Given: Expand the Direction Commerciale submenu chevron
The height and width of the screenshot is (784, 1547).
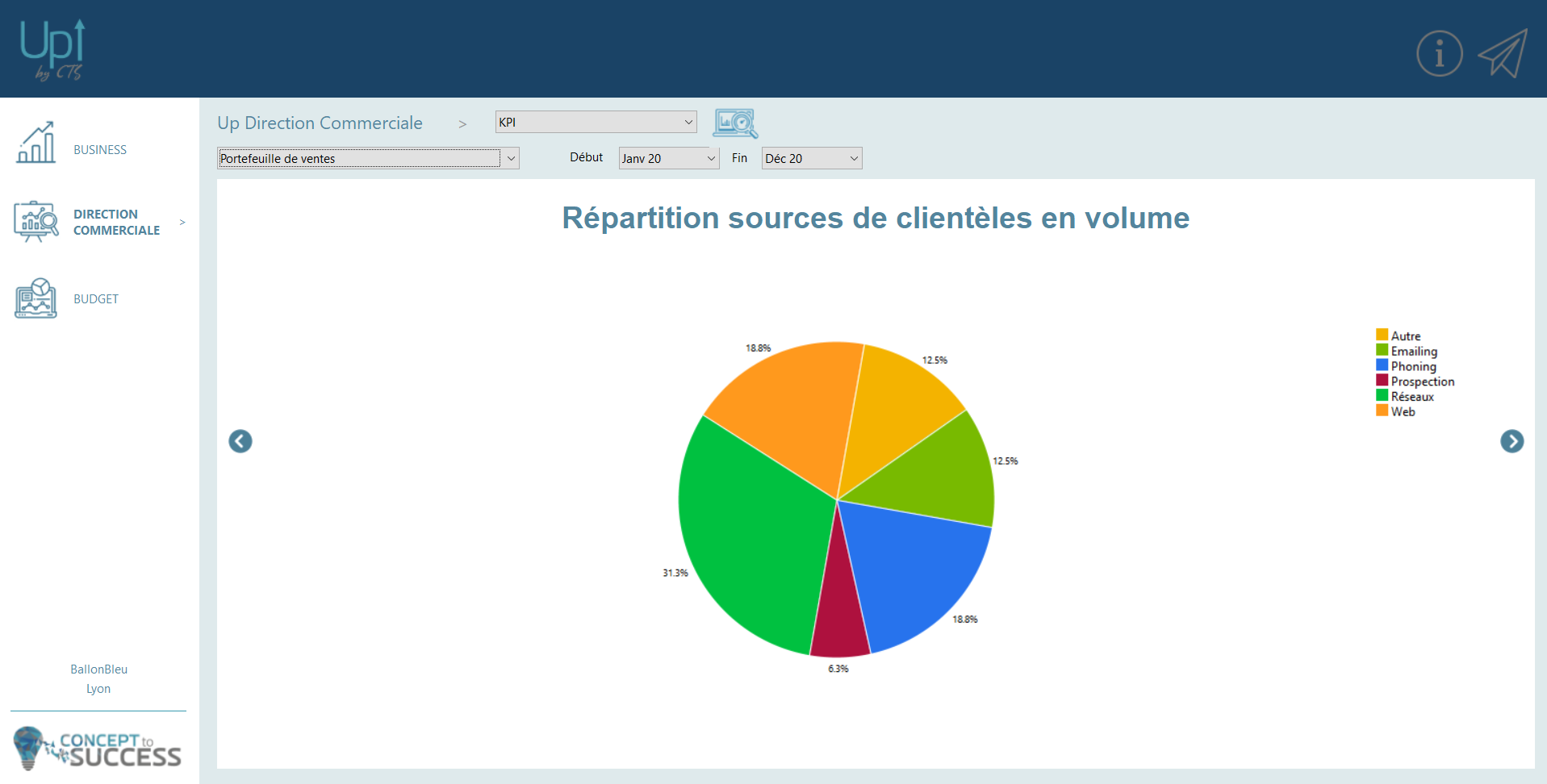Looking at the screenshot, I should (x=182, y=222).
